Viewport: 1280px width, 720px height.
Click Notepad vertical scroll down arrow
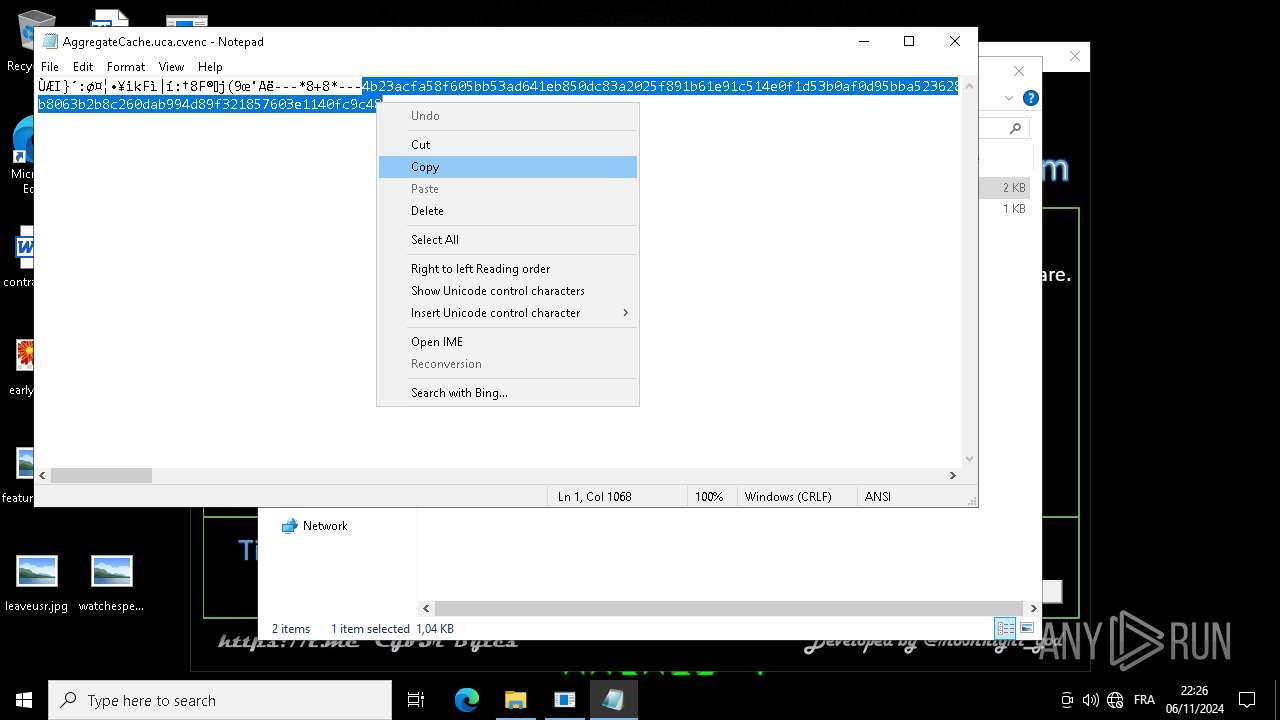pos(968,459)
